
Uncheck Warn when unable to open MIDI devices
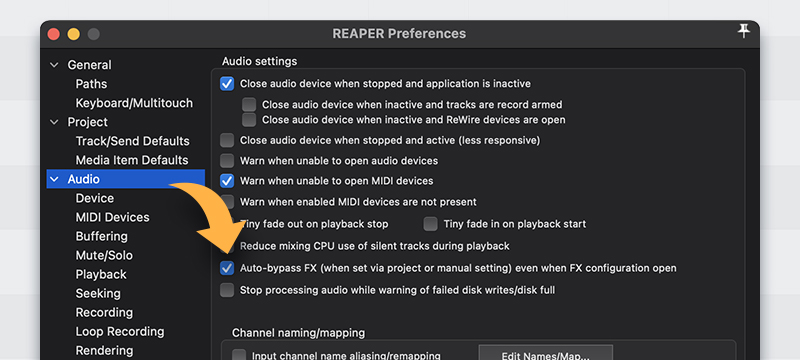[227, 181]
